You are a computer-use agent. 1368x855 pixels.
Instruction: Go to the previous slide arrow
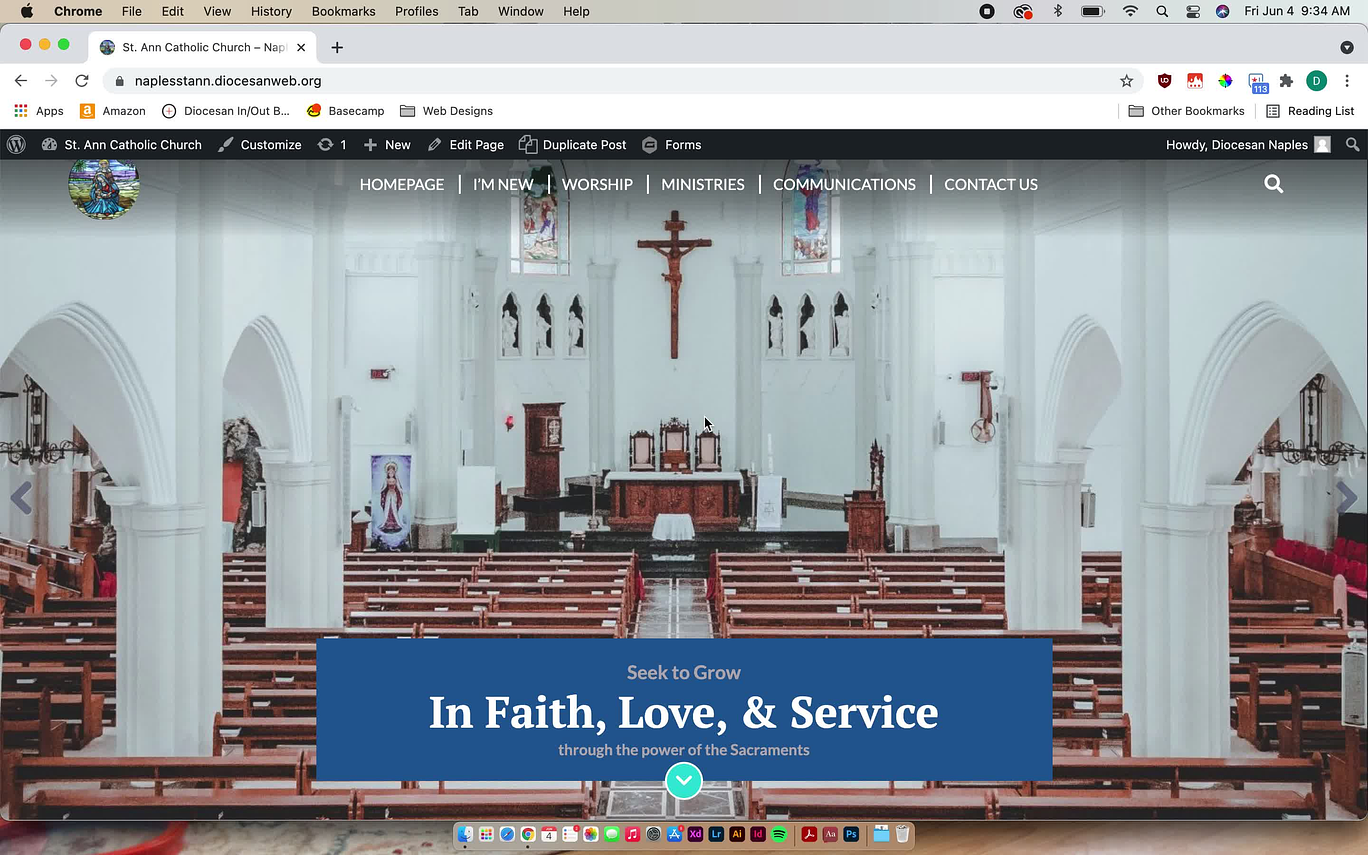click(x=21, y=497)
